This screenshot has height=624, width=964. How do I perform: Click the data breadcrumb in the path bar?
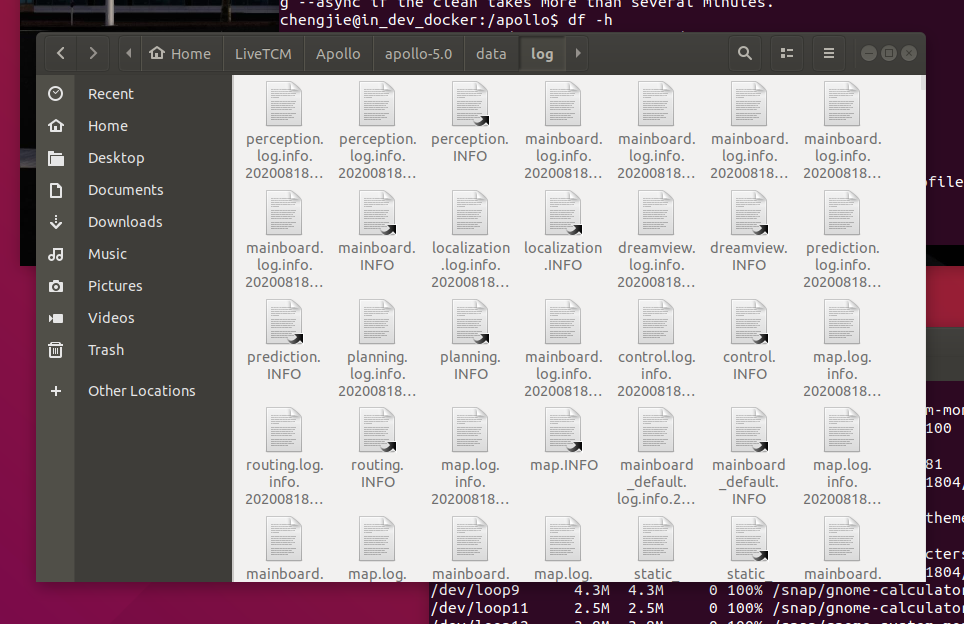coord(491,53)
